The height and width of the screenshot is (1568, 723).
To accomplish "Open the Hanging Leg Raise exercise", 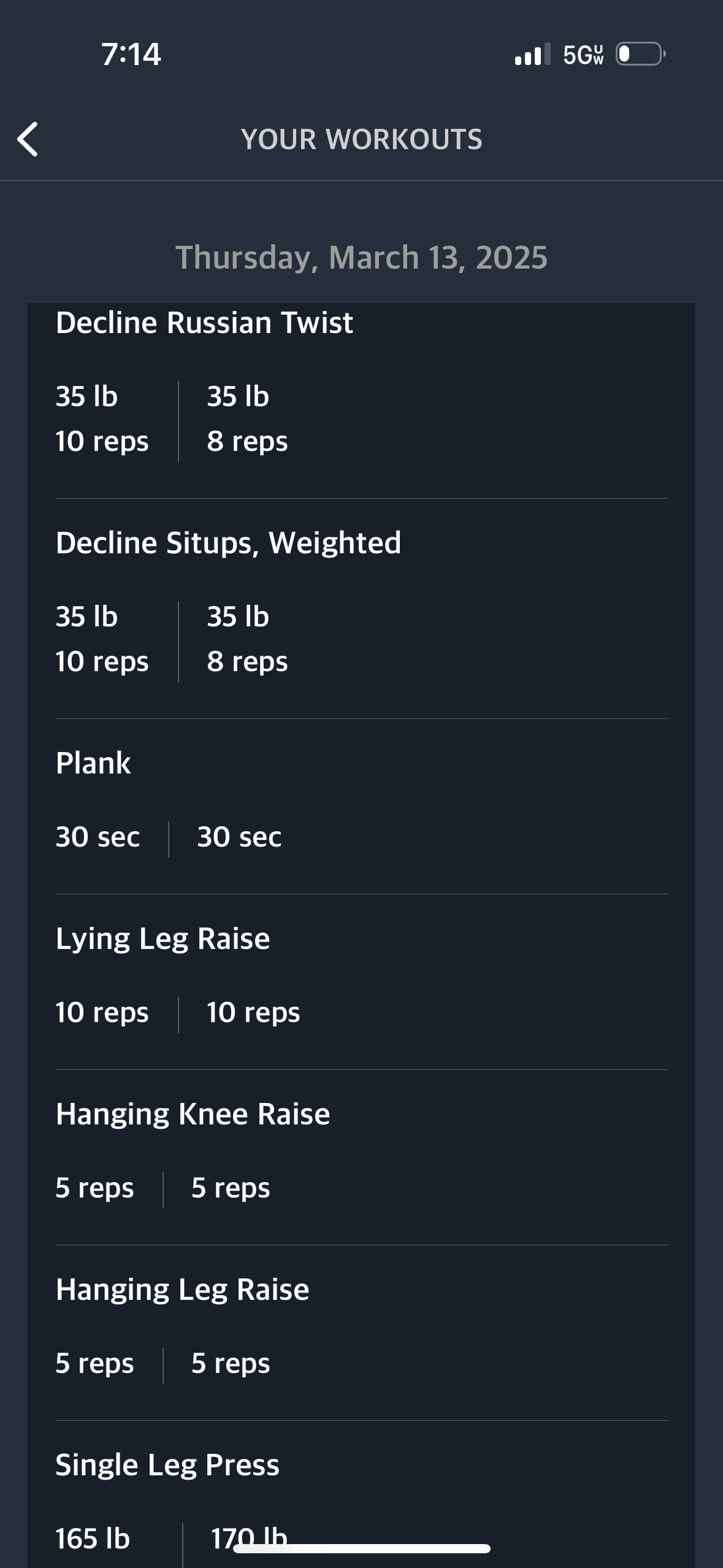I will pyautogui.click(x=182, y=1289).
